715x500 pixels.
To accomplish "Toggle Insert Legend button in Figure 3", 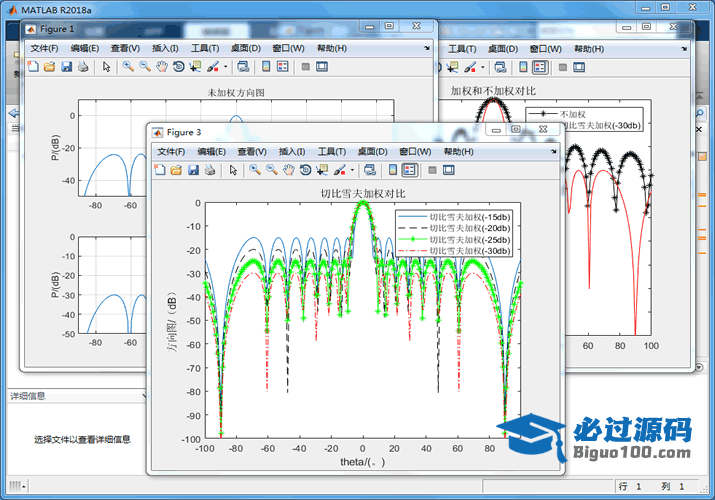I will point(410,170).
